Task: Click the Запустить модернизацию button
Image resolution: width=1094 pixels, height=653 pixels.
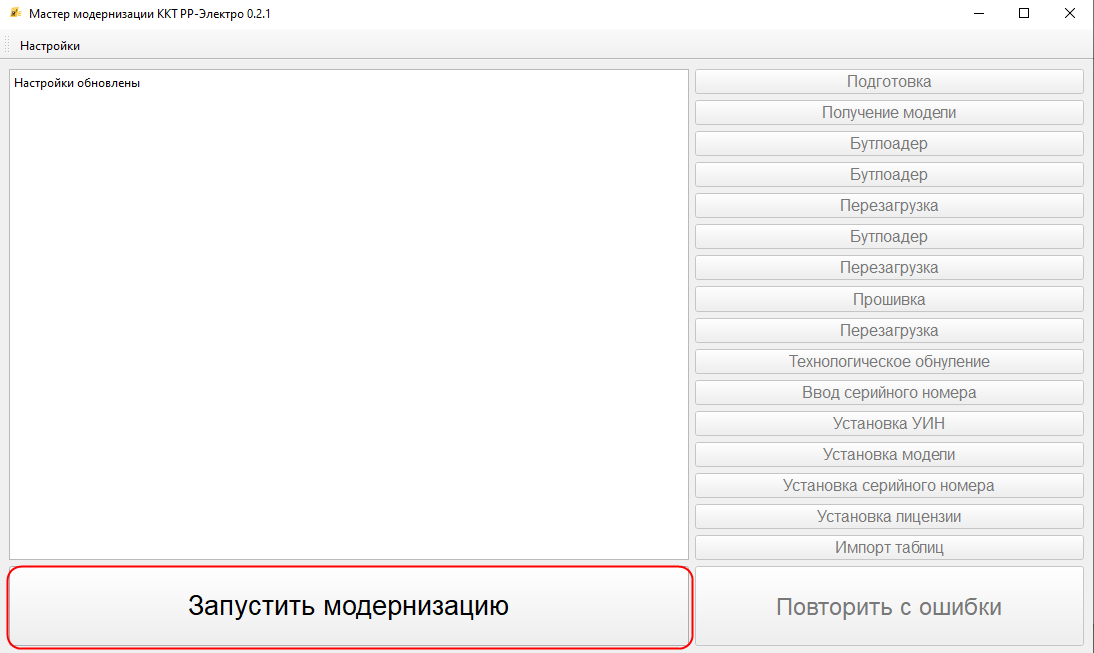Action: pyautogui.click(x=349, y=606)
